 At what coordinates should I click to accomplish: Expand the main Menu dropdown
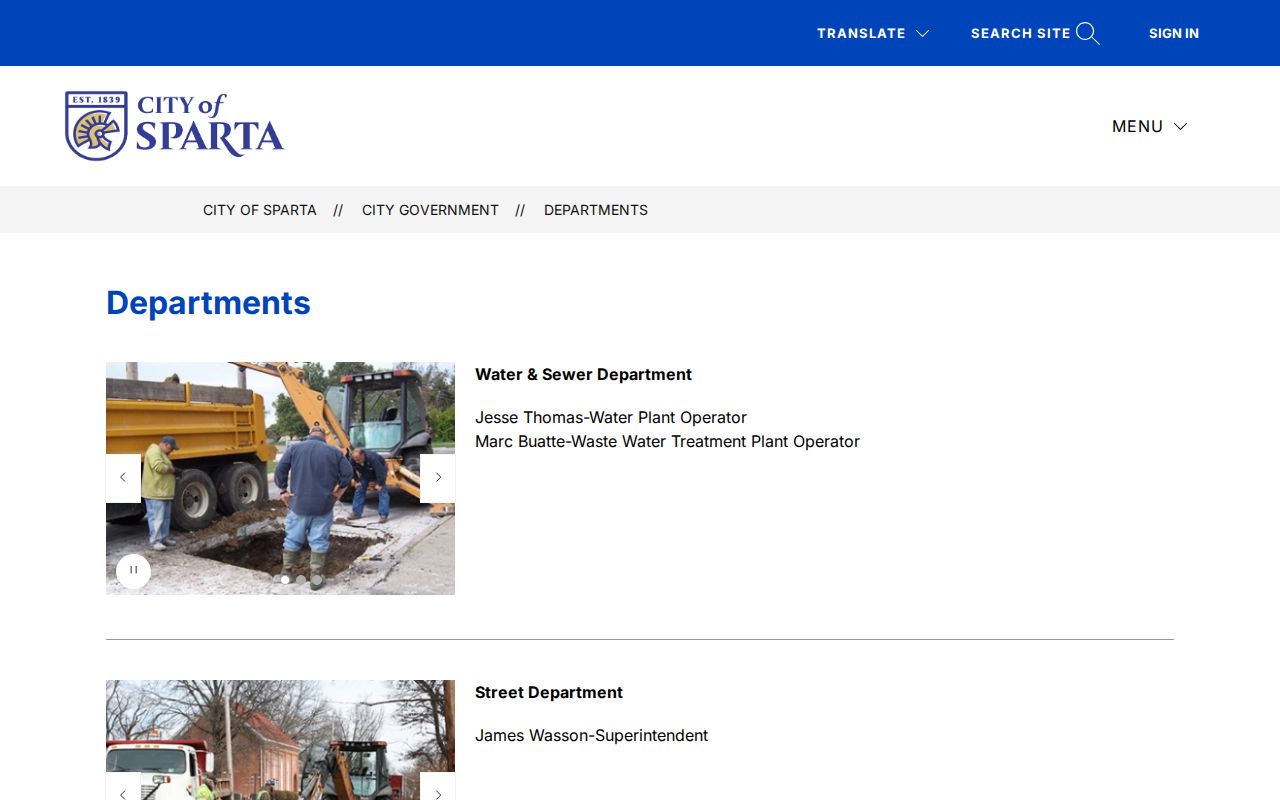click(x=1149, y=126)
